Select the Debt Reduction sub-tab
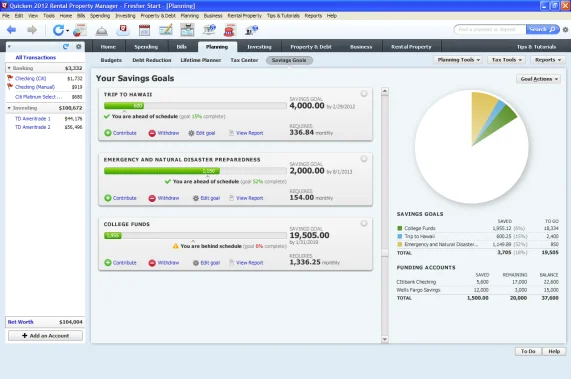The width and height of the screenshot is (580, 379). pos(152,60)
